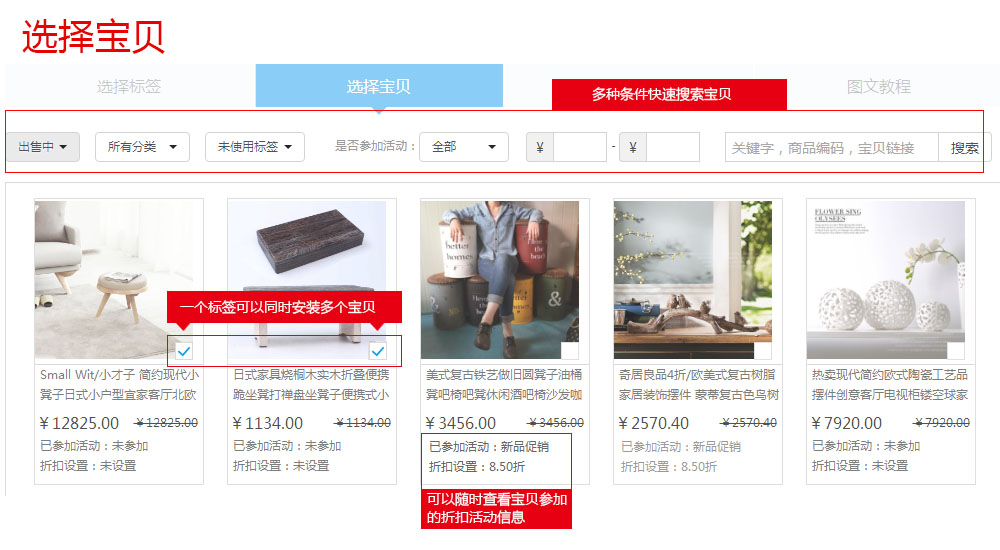1000x550 pixels.
Task: Click the minimum price input field
Action: [580, 147]
